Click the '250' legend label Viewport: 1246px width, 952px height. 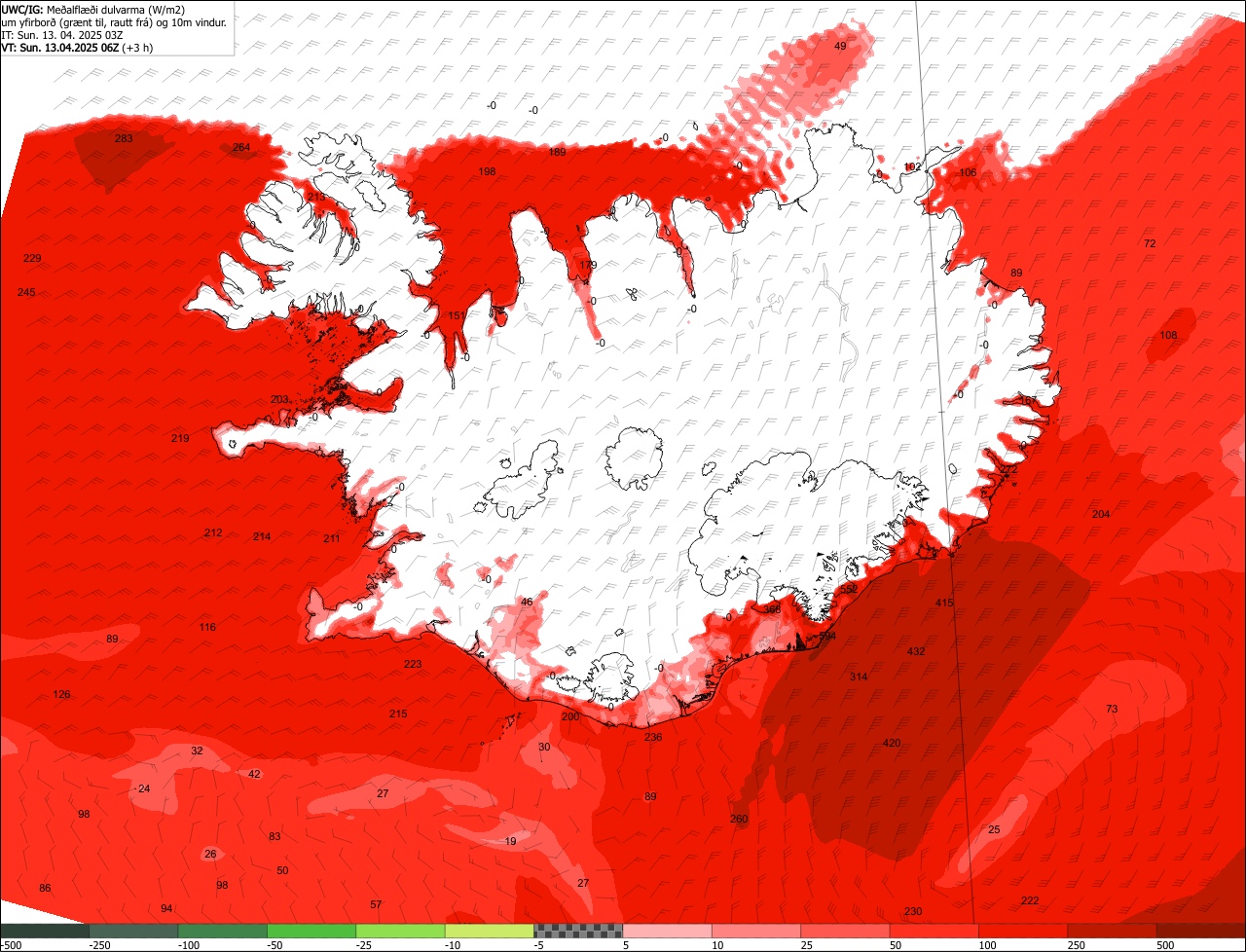pos(1078,945)
